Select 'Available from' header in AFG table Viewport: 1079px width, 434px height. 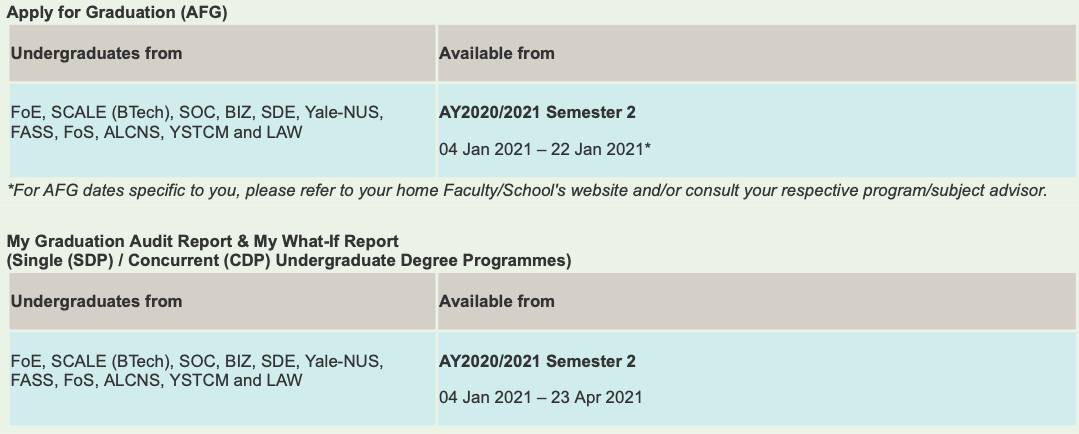pyautogui.click(x=496, y=53)
